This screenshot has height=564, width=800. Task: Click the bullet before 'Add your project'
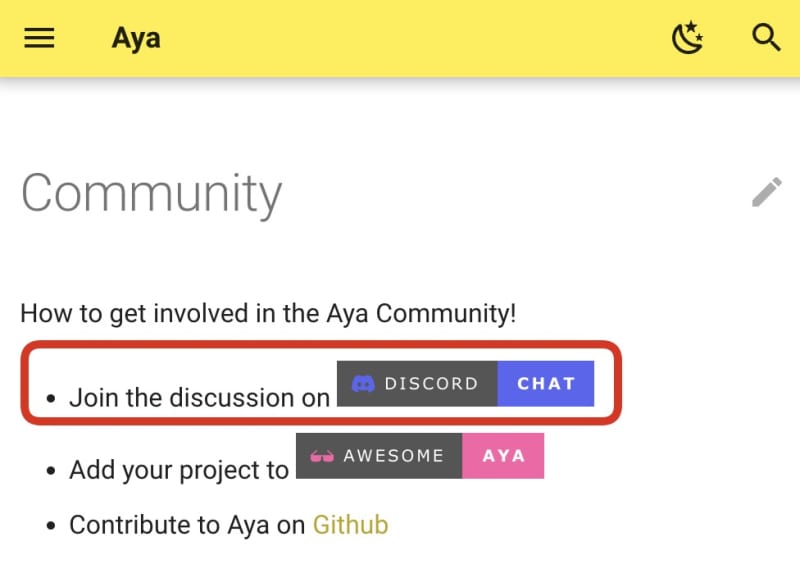51,471
